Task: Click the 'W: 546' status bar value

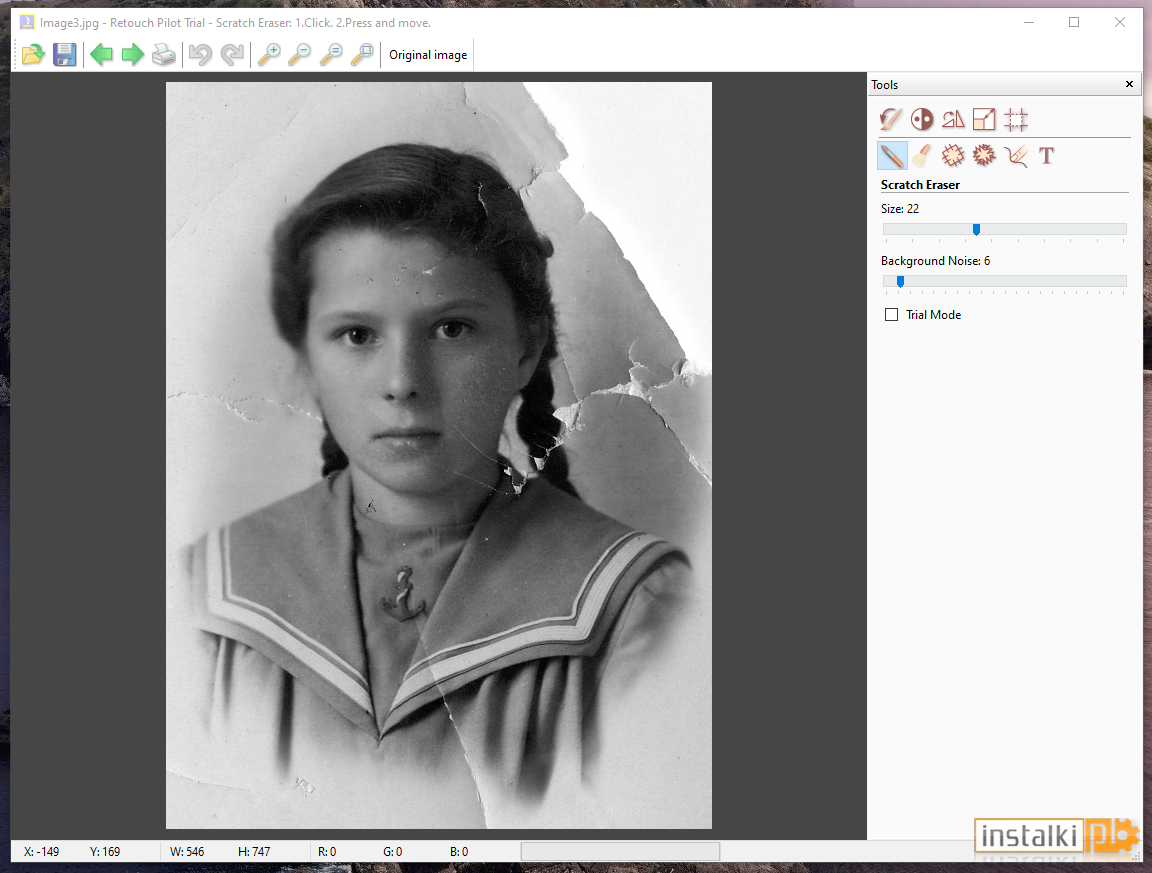Action: click(x=187, y=852)
